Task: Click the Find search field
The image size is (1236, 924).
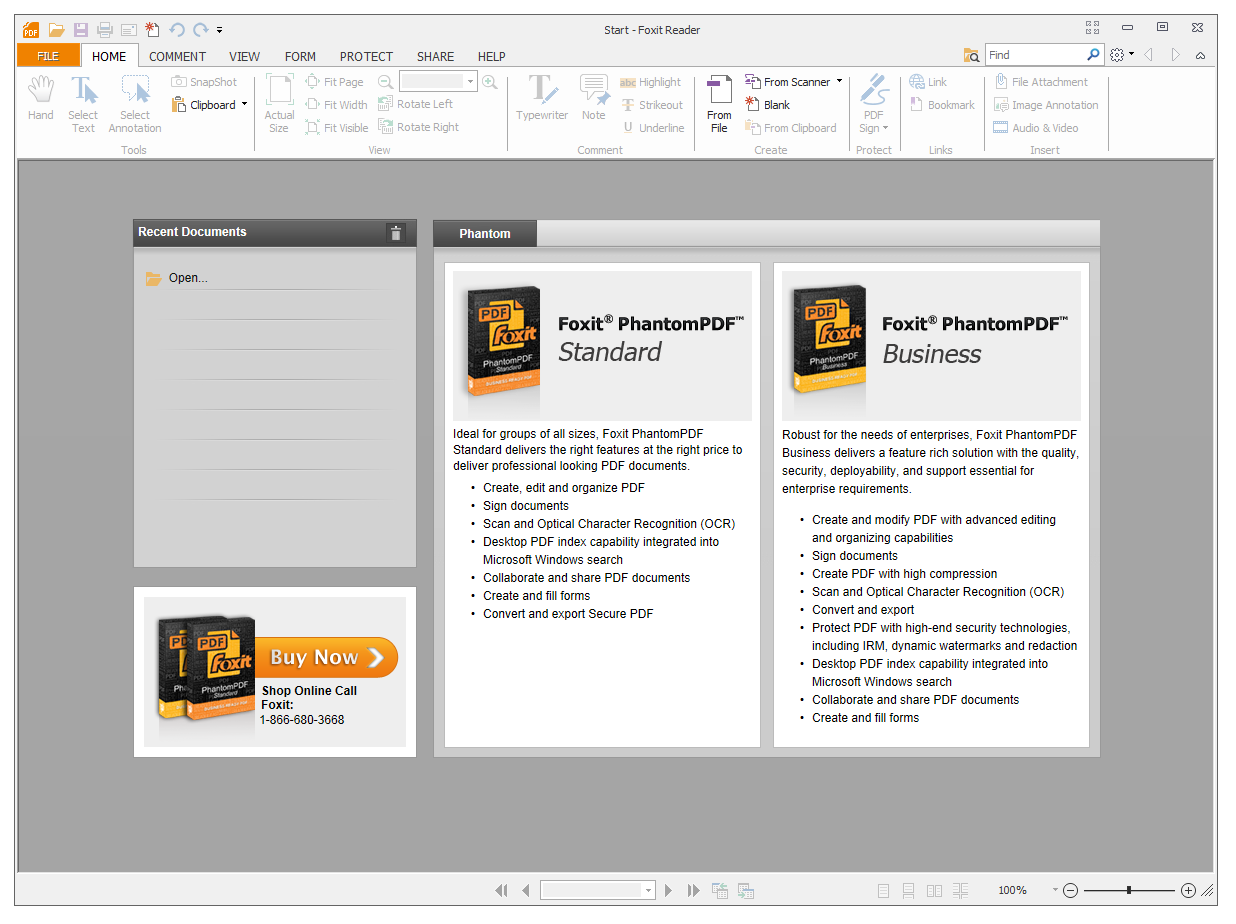Action: pos(1036,55)
